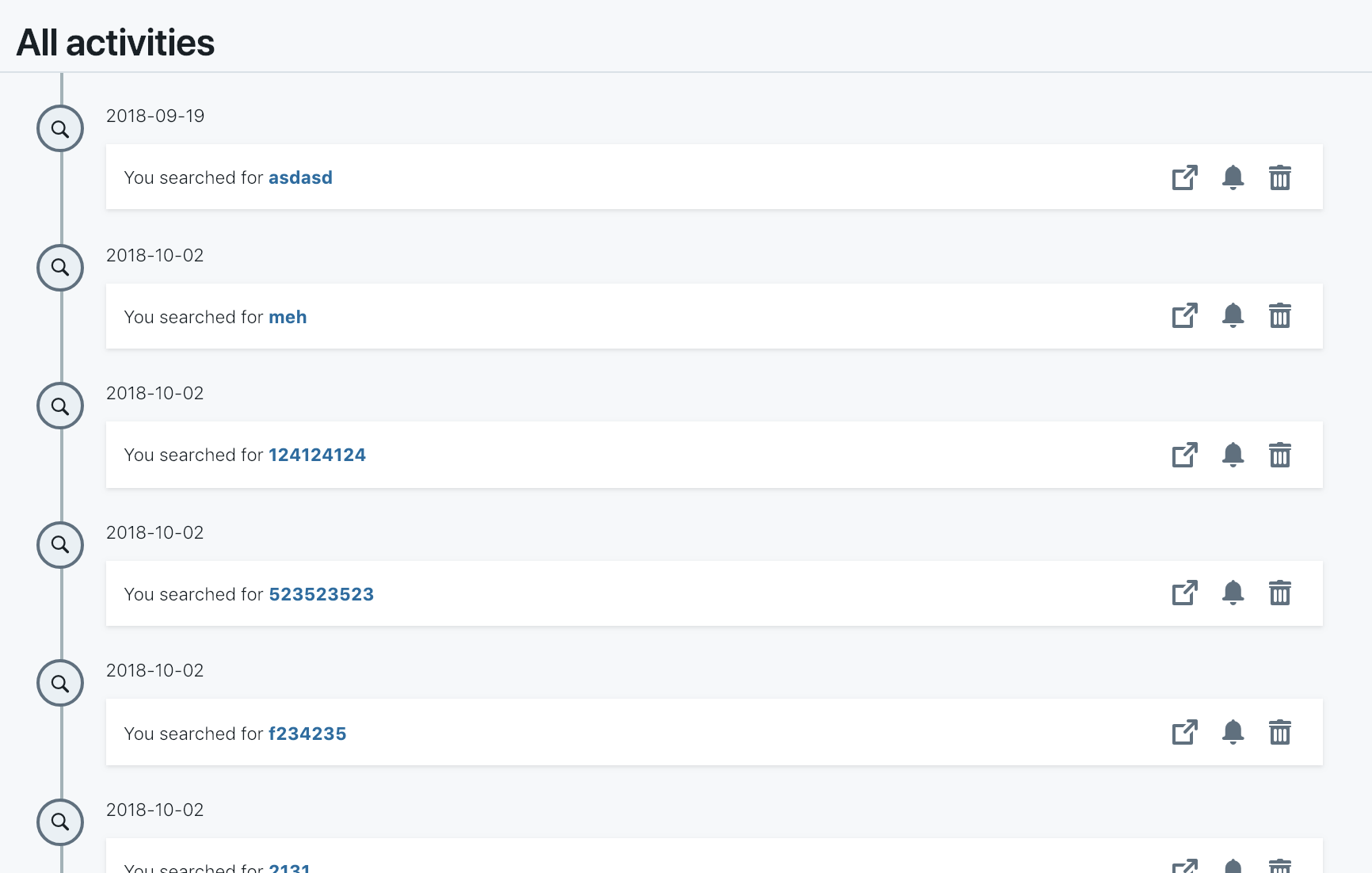This screenshot has width=1372, height=873.
Task: Click the bell icon on the meh search entry
Action: 1233,316
